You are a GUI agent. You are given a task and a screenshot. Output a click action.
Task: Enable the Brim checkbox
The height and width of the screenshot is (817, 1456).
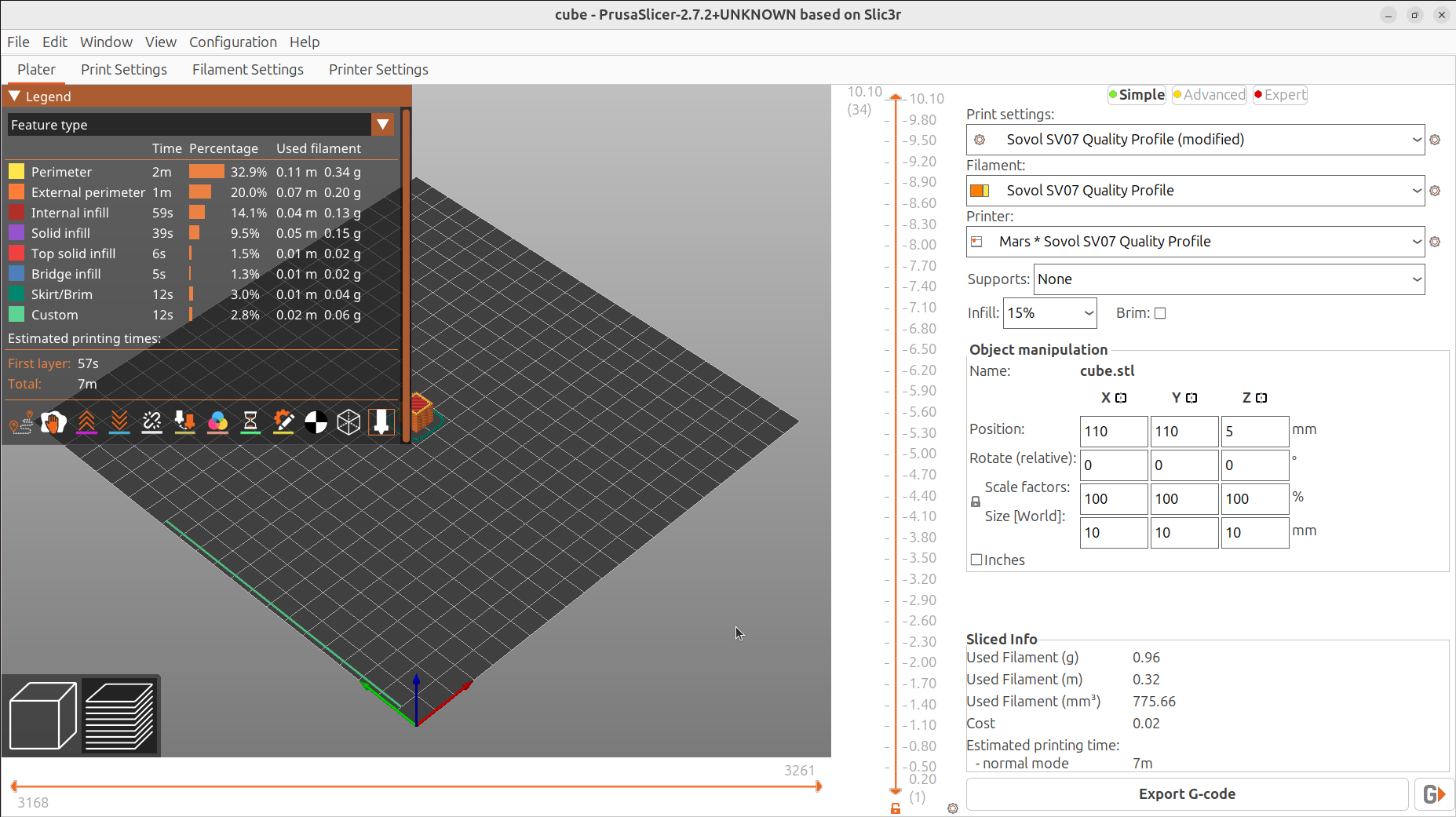coord(1160,313)
